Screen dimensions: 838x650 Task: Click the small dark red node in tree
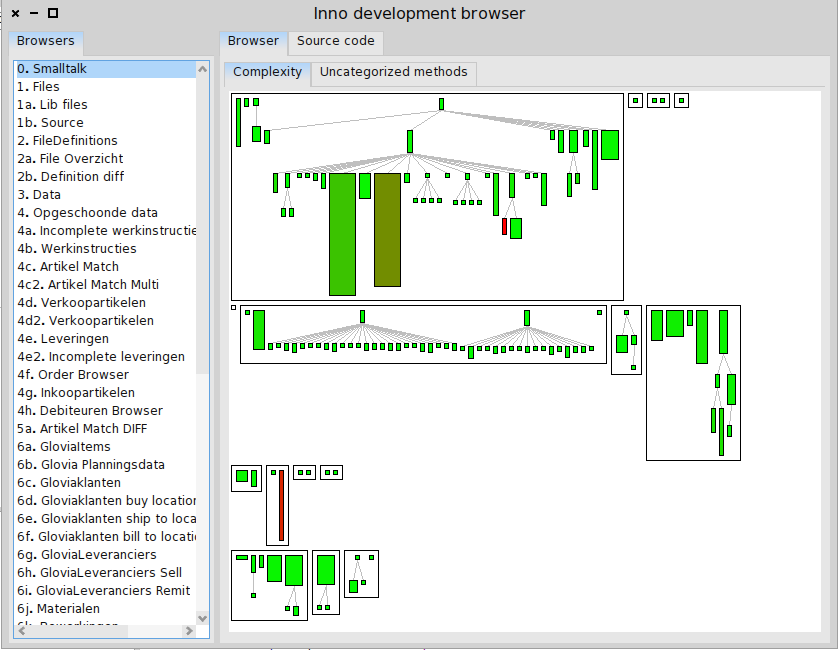pyautogui.click(x=504, y=227)
